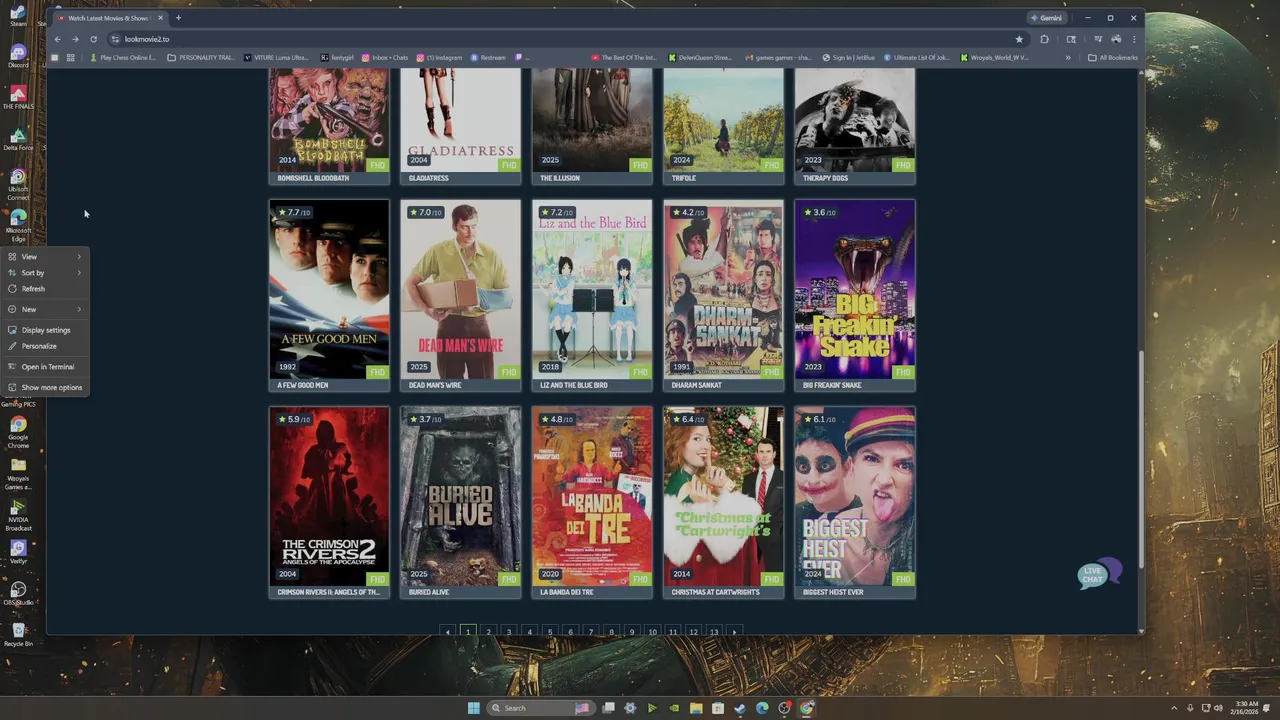Click Christmas at Cartwright's title
The image size is (1280, 720).
pos(715,592)
